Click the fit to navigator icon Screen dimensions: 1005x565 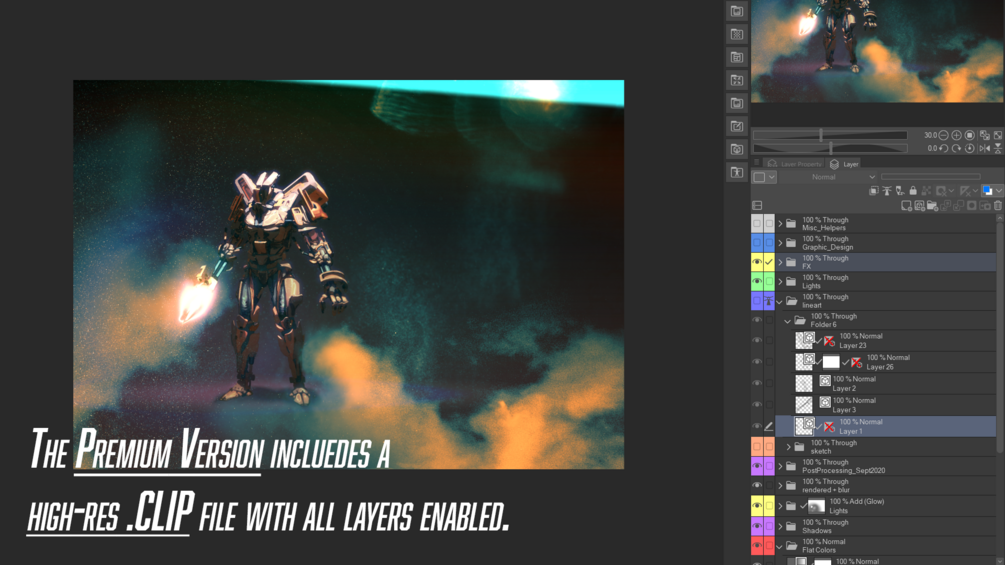pyautogui.click(x=984, y=135)
